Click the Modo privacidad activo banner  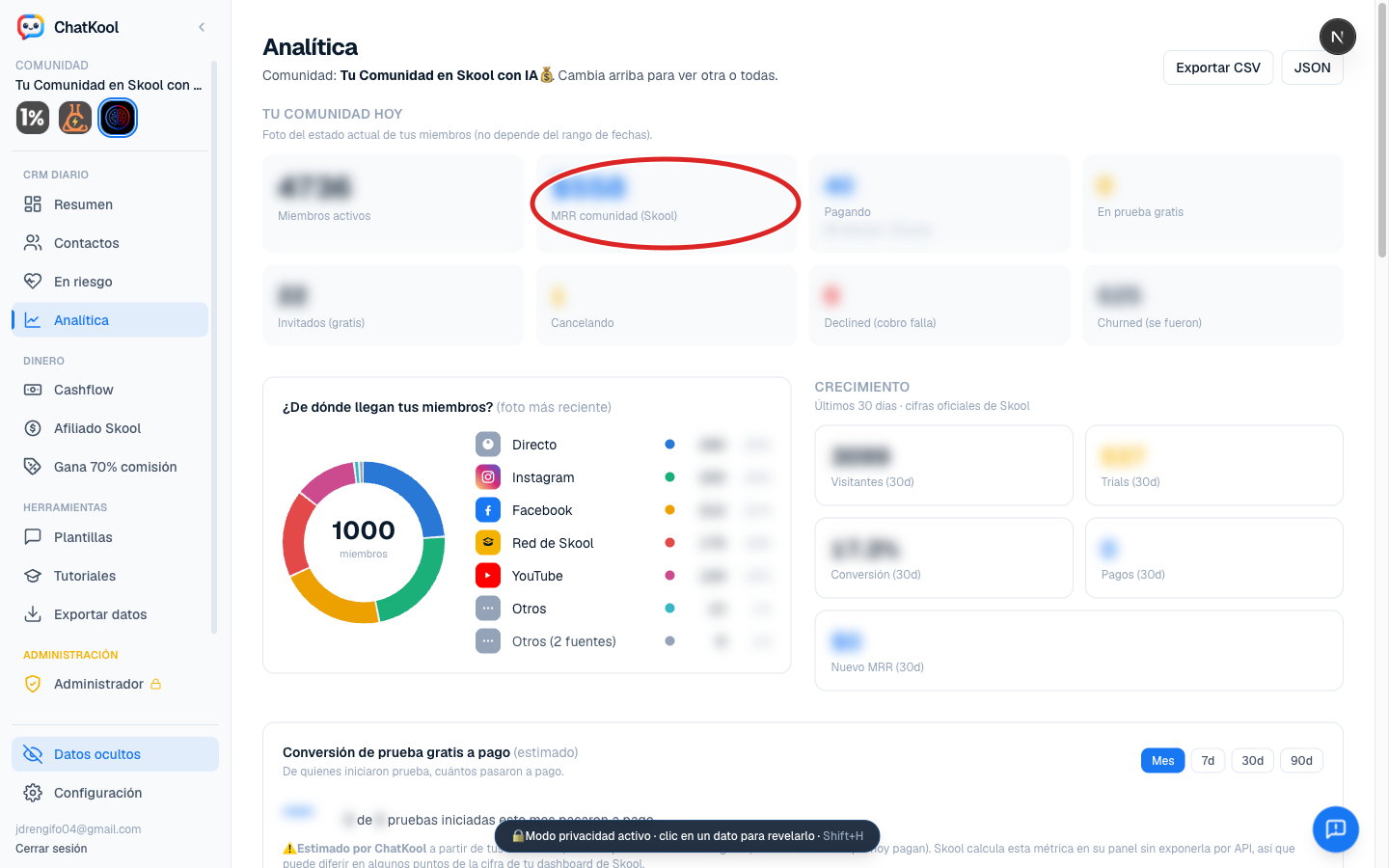(x=687, y=836)
